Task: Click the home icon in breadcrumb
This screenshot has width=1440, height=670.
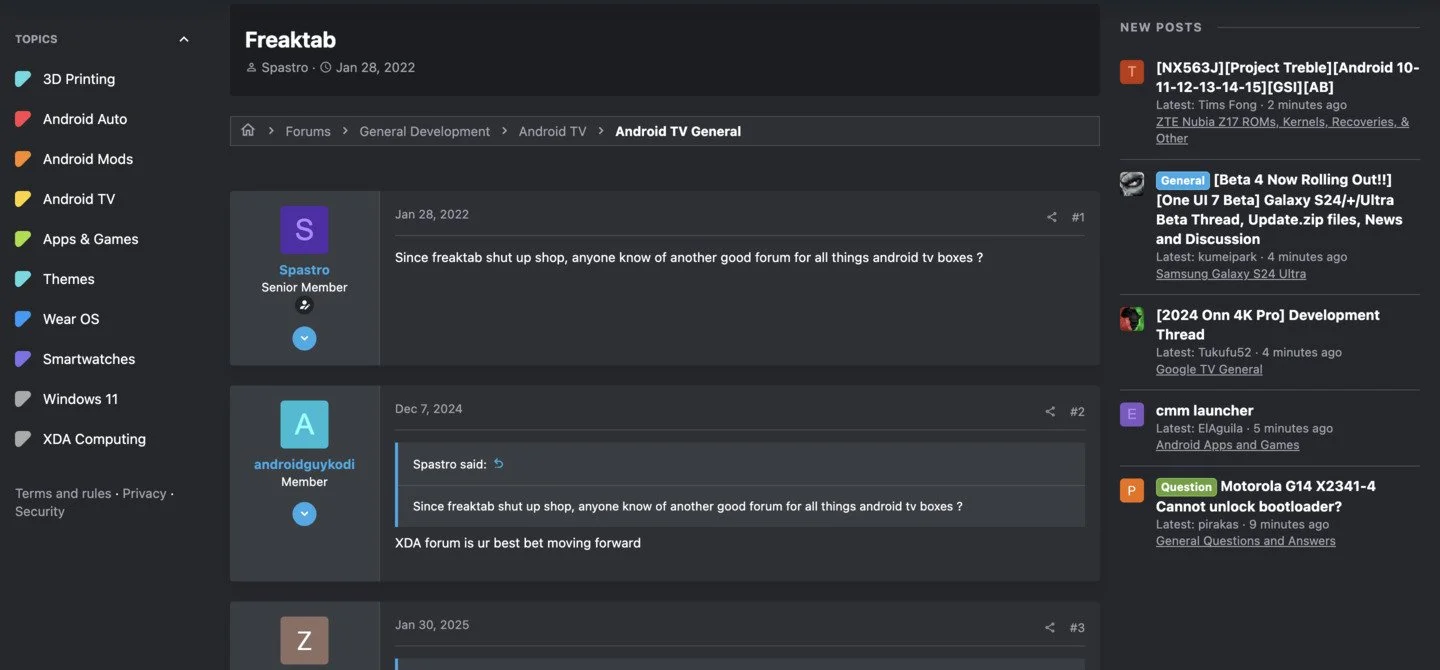Action: 248,131
